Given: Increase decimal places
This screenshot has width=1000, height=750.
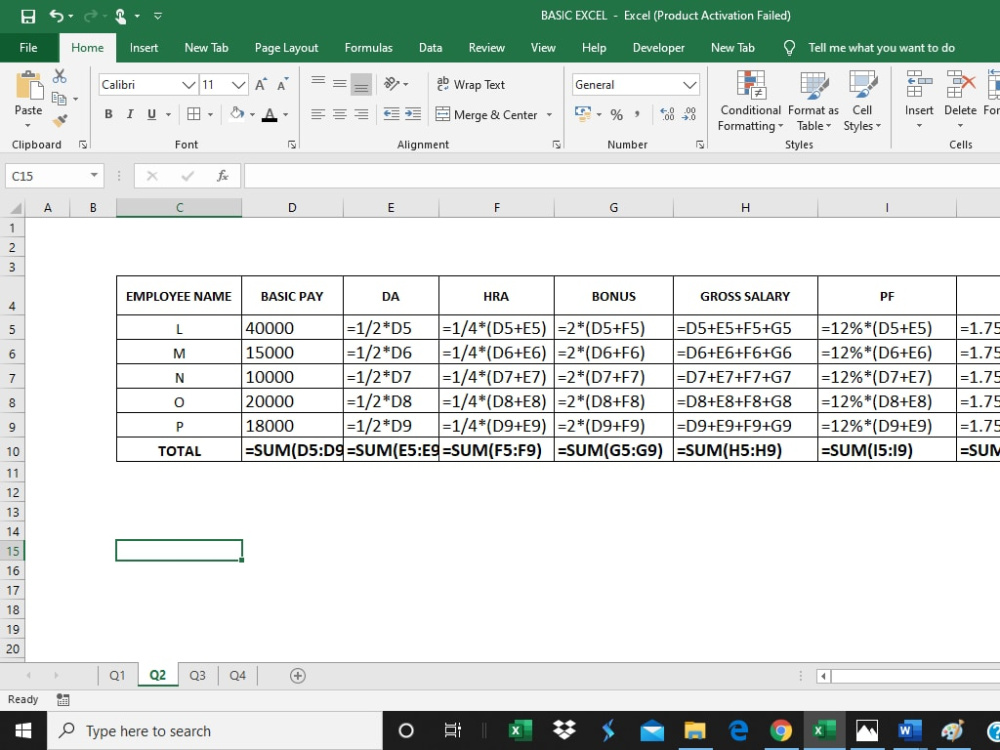Looking at the screenshot, I should (667, 114).
